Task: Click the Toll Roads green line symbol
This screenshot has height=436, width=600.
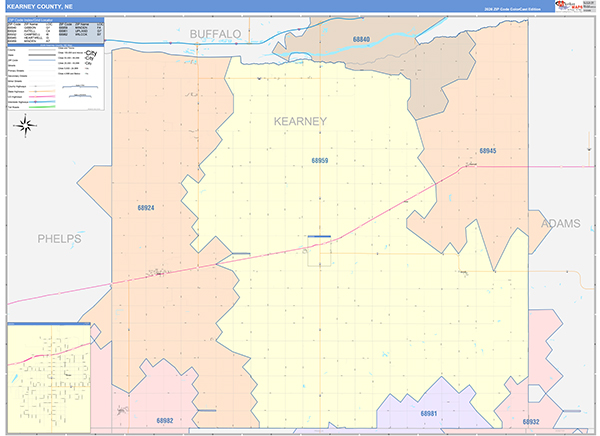Action: tap(42, 107)
